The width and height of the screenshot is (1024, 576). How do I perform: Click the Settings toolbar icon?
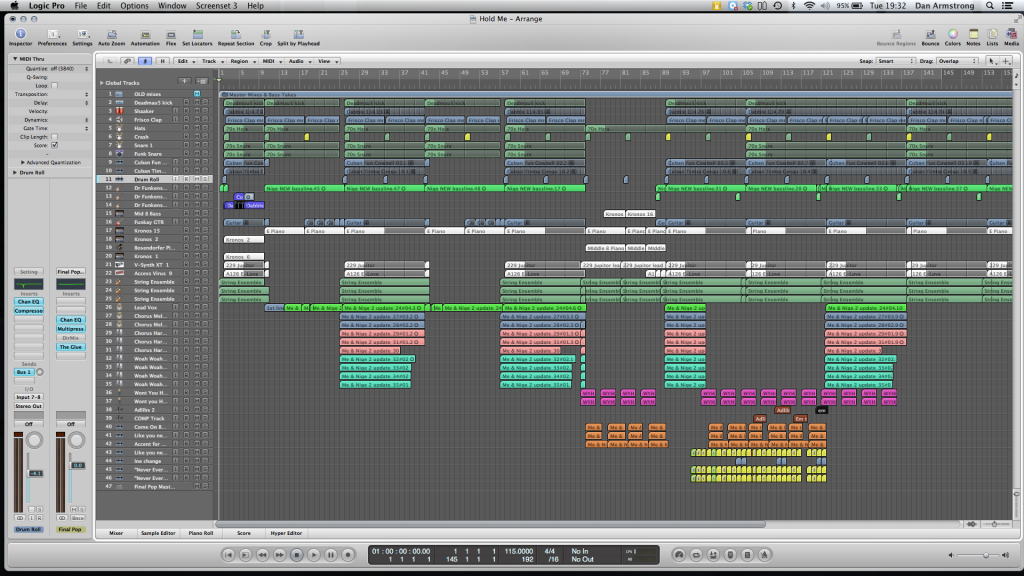[x=82, y=37]
